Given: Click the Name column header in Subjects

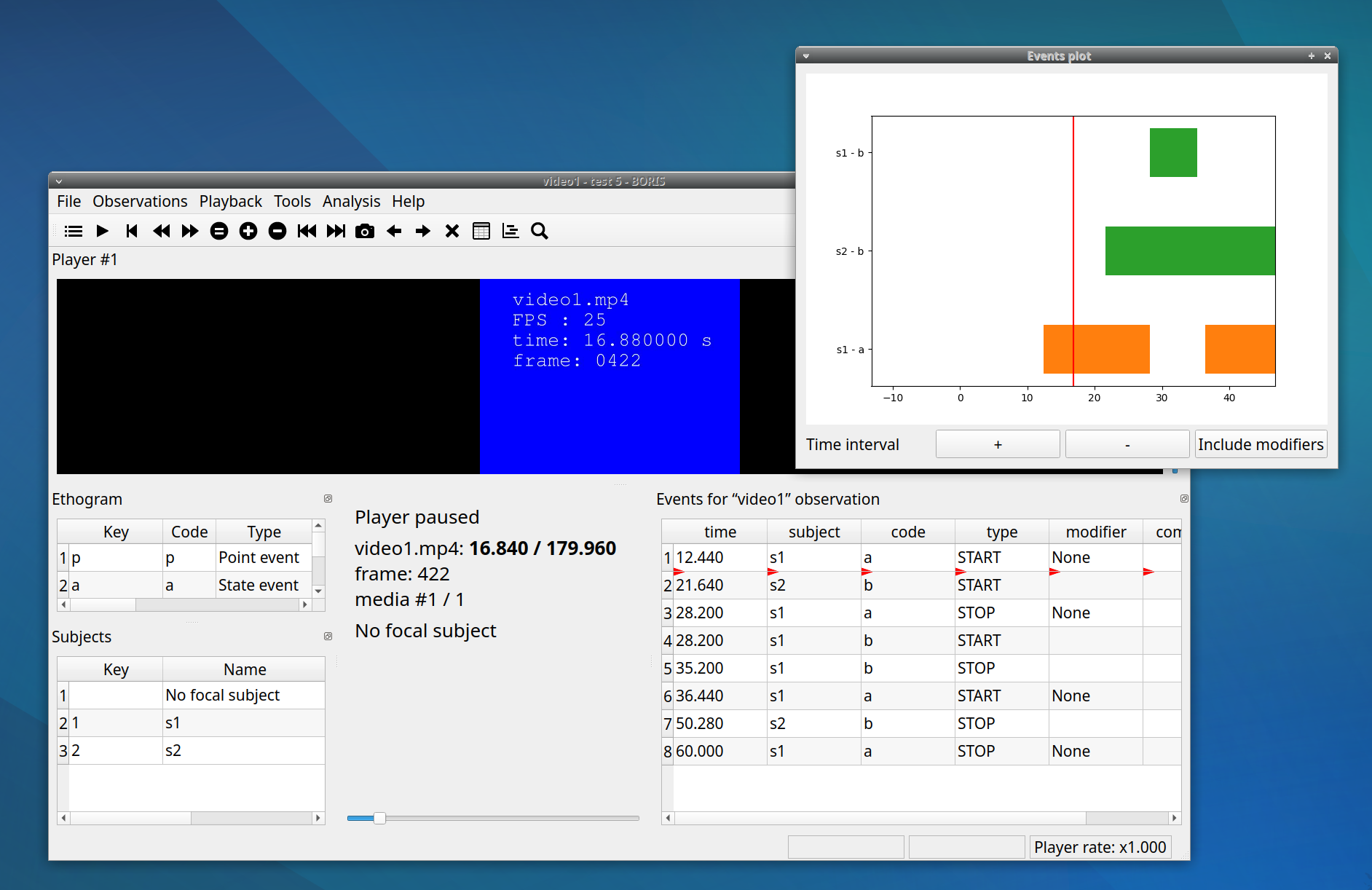Looking at the screenshot, I should pyautogui.click(x=245, y=669).
